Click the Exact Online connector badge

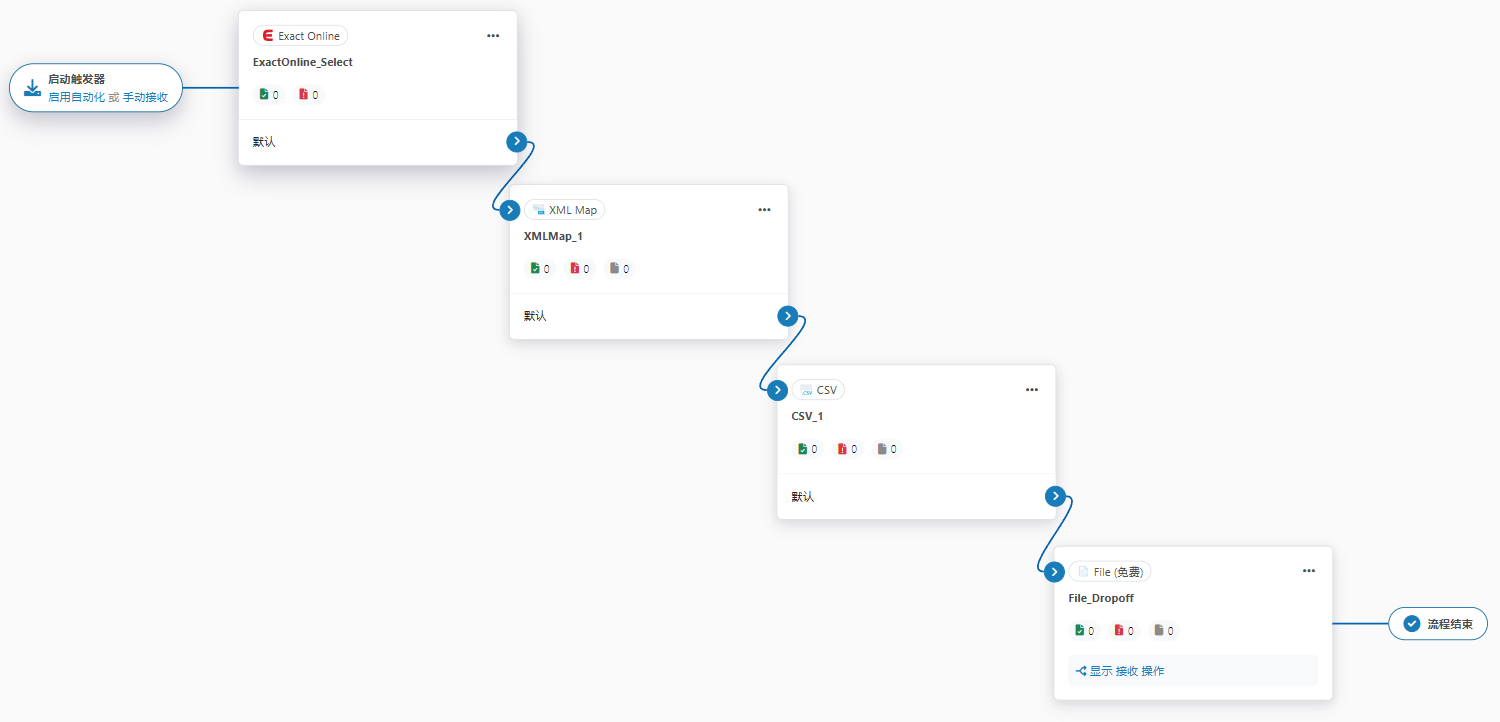click(x=300, y=36)
